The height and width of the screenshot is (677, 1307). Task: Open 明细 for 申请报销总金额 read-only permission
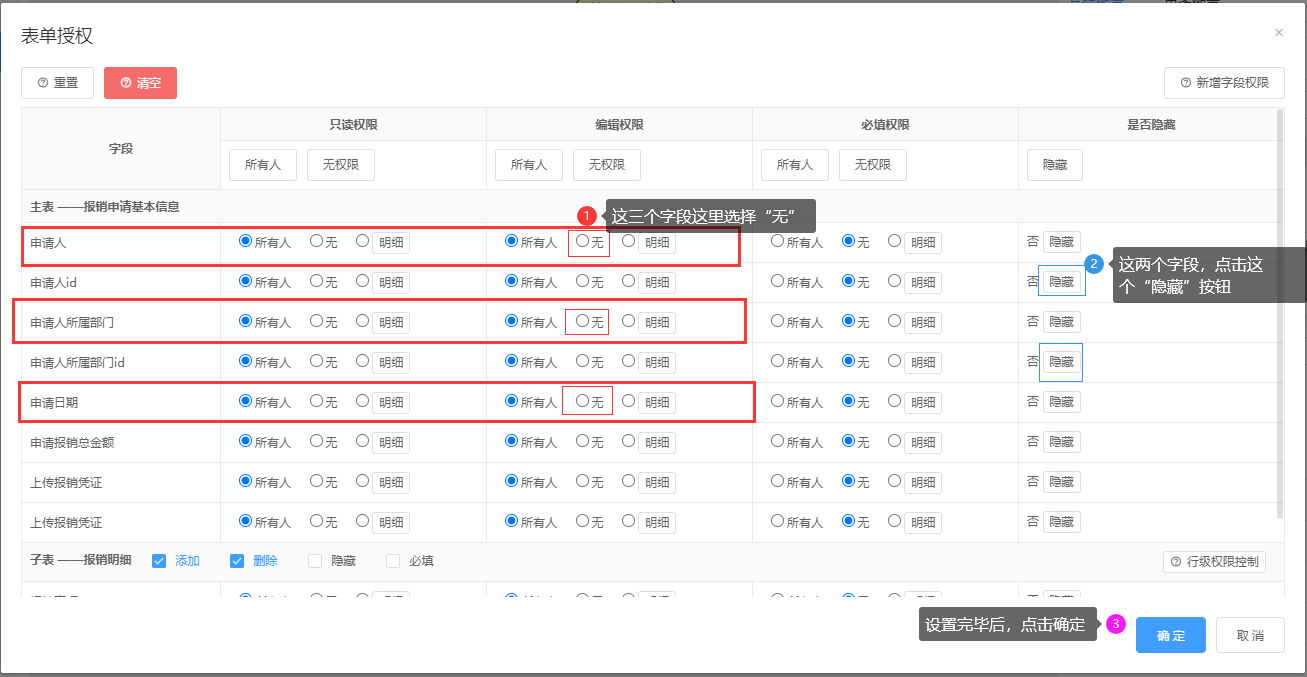[x=391, y=442]
